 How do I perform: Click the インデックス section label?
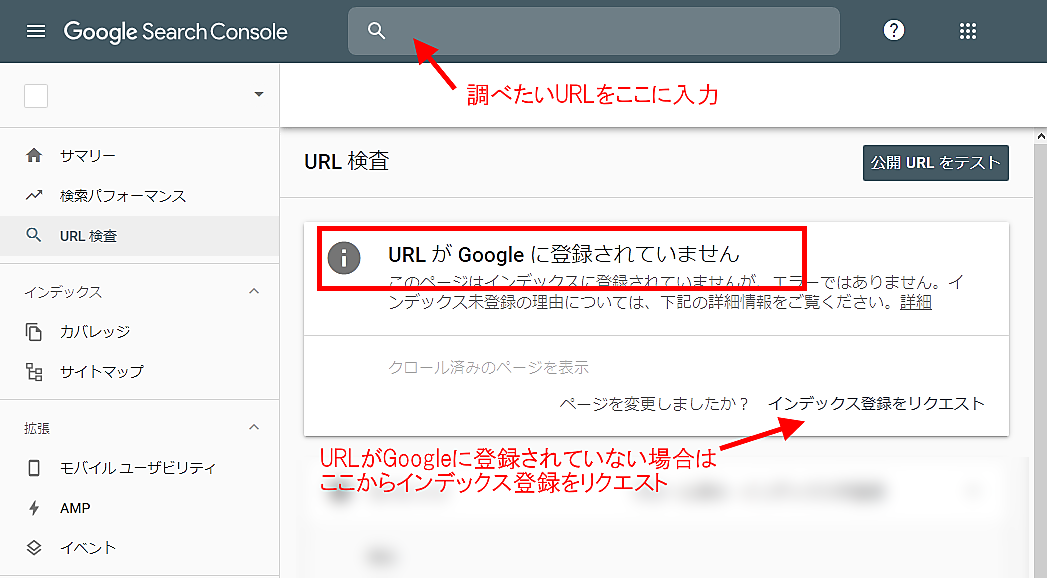point(63,292)
